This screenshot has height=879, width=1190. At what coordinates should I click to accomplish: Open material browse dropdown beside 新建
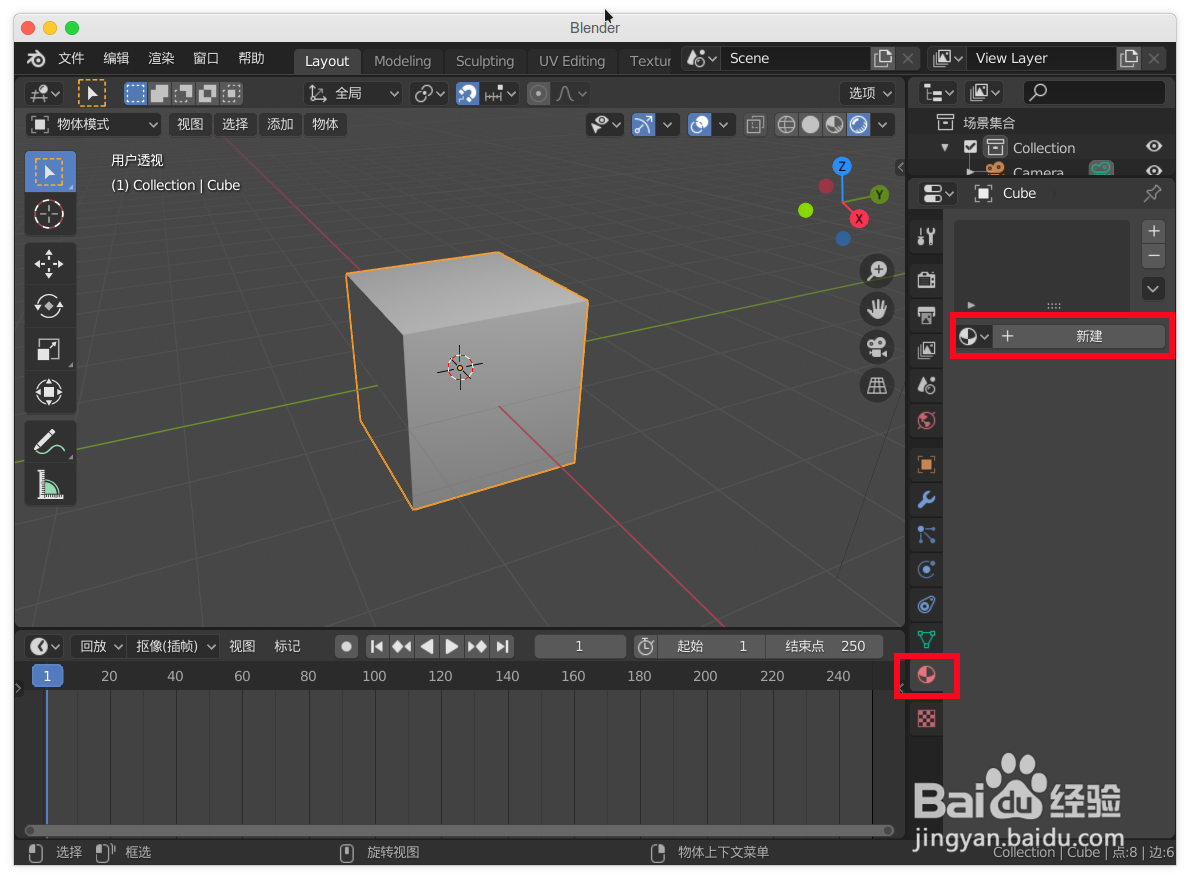coord(973,336)
